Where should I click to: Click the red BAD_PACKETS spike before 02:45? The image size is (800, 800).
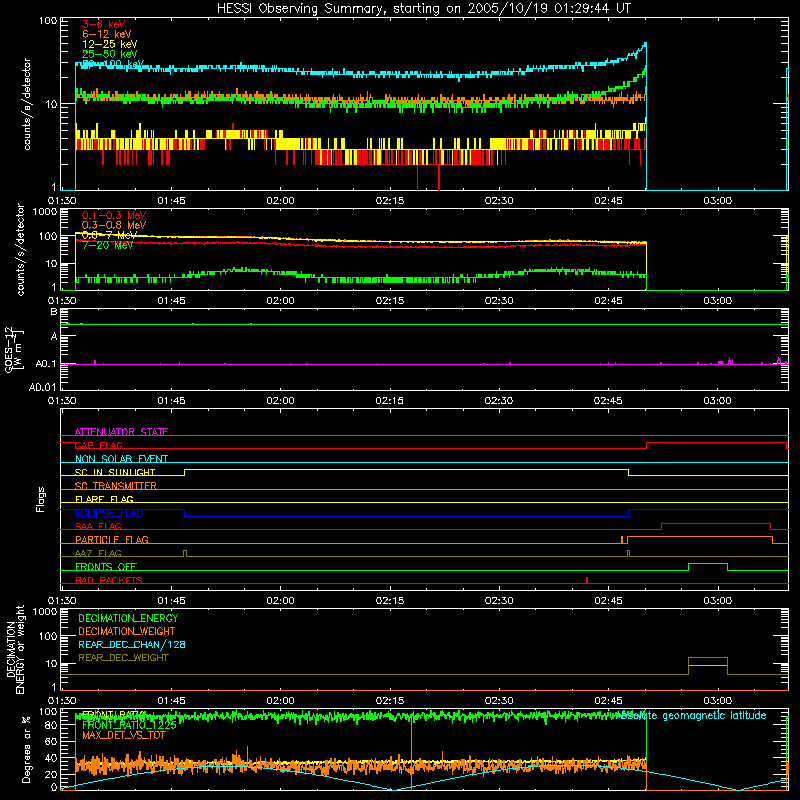pos(587,580)
